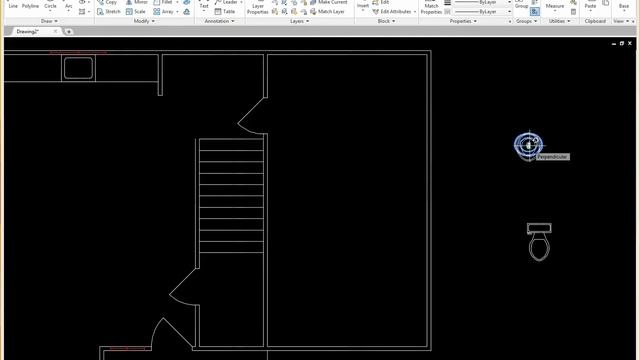The width and height of the screenshot is (640, 360).
Task: Select the kitchen sink rectangle in floor plan
Action: (x=78, y=68)
